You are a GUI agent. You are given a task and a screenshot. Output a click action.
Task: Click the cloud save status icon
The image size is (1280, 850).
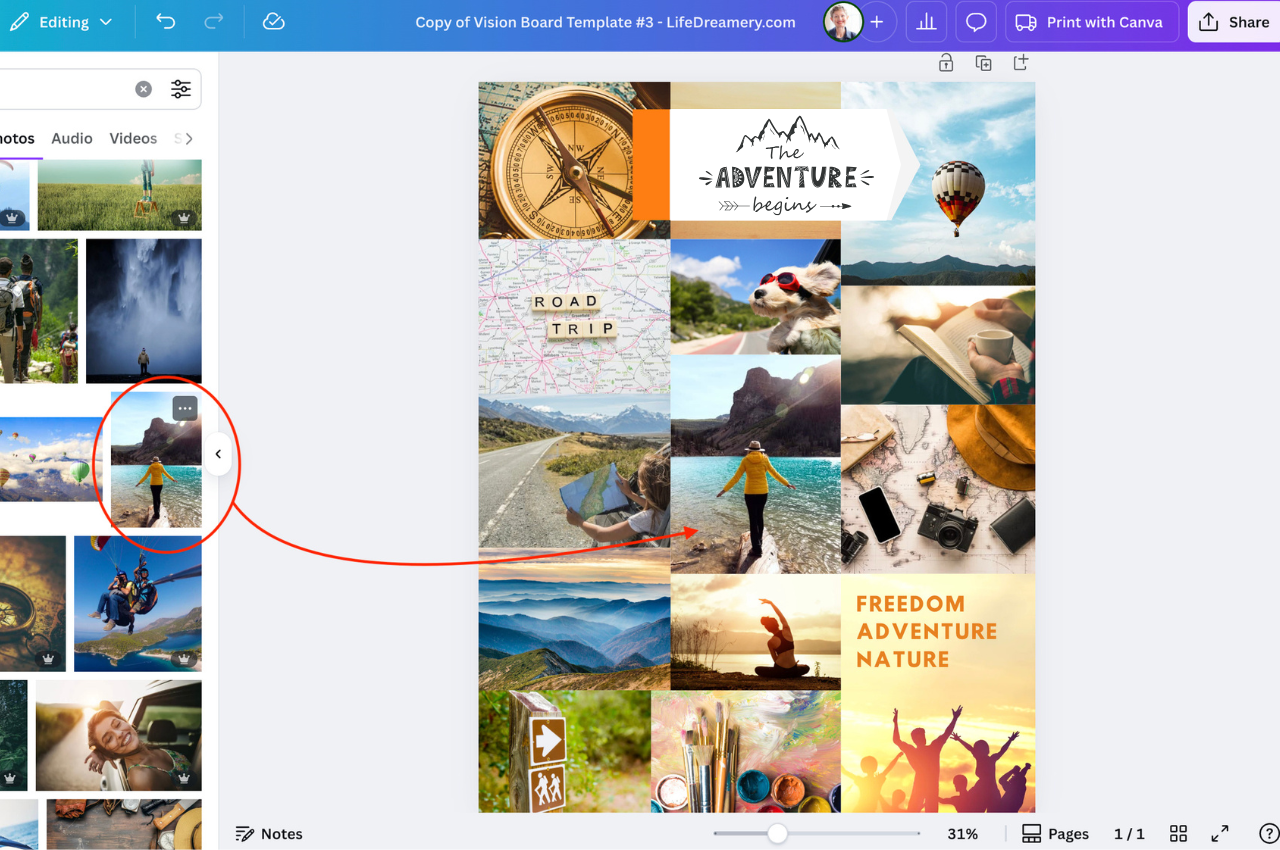pos(273,22)
